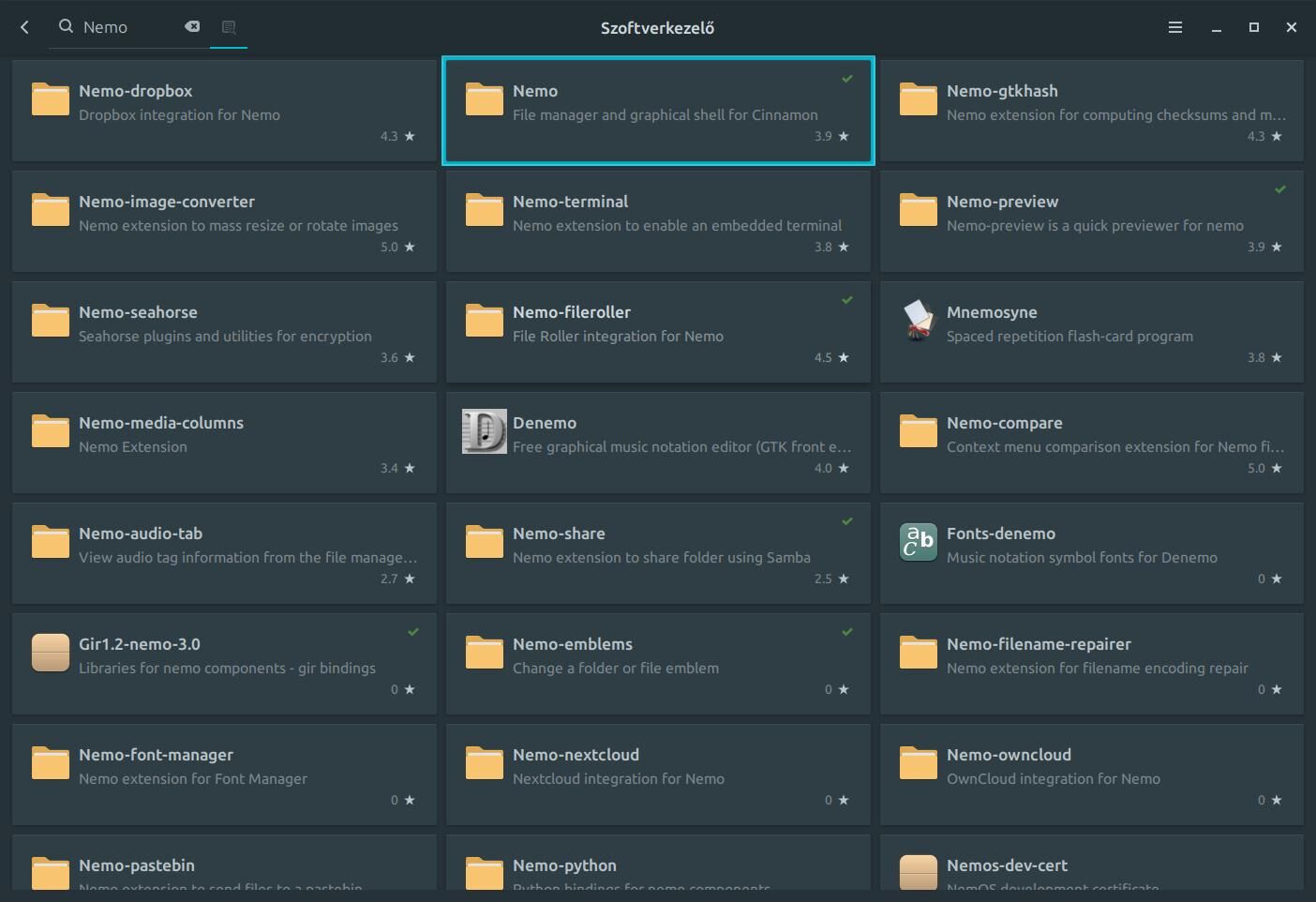Click the search magnifier icon
This screenshot has height=902, width=1316.
click(66, 27)
